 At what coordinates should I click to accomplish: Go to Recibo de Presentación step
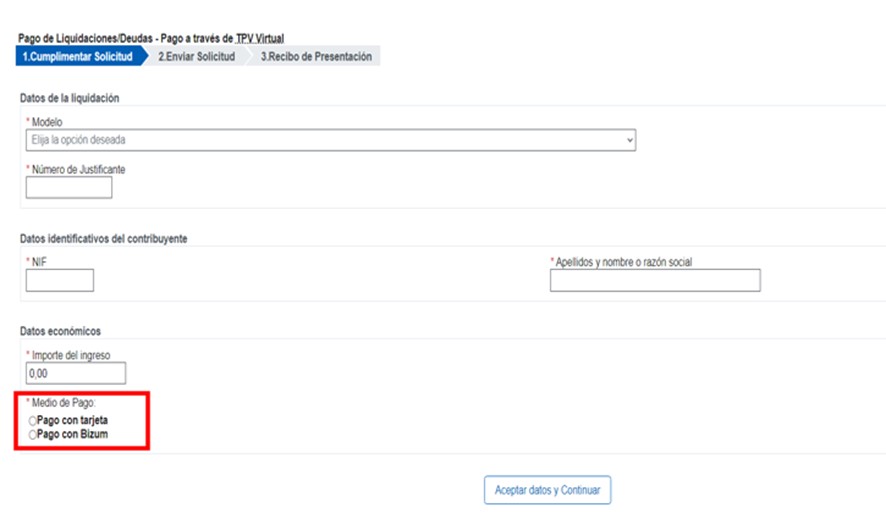316,57
